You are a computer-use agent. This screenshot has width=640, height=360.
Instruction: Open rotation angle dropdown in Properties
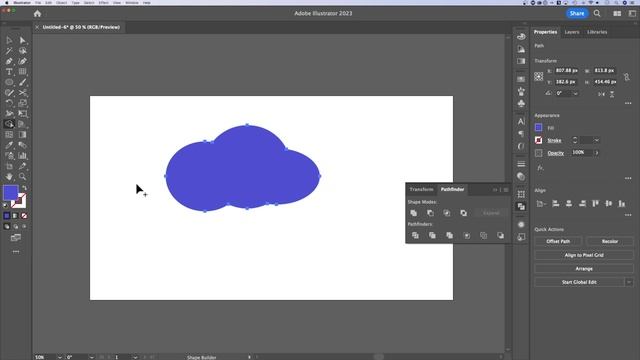576,93
